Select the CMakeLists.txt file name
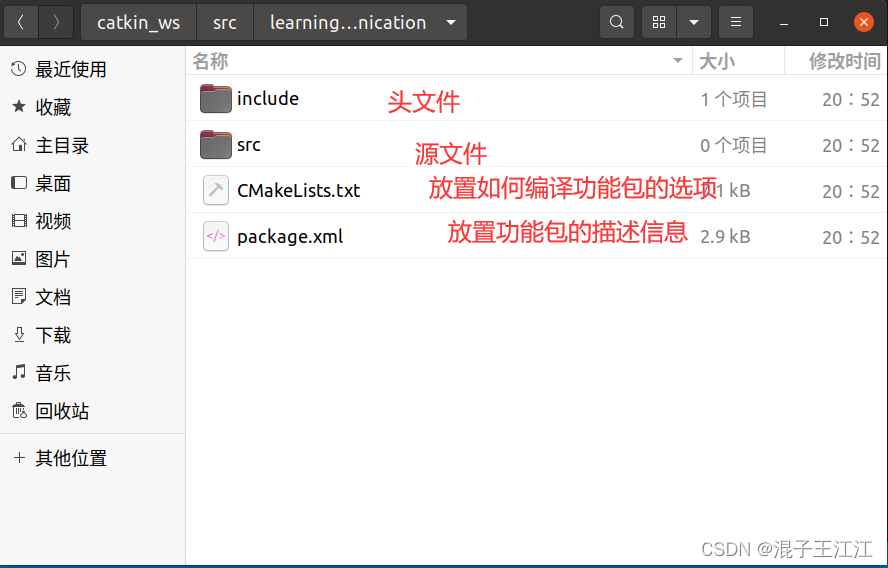Image resolution: width=888 pixels, height=568 pixels. 298,190
